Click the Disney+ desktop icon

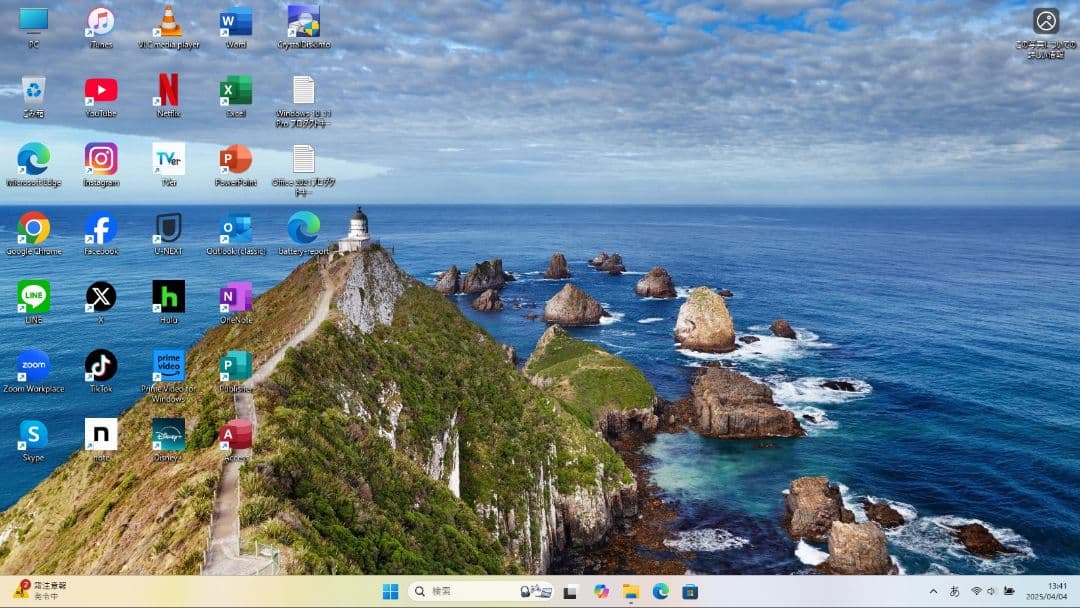pos(168,435)
